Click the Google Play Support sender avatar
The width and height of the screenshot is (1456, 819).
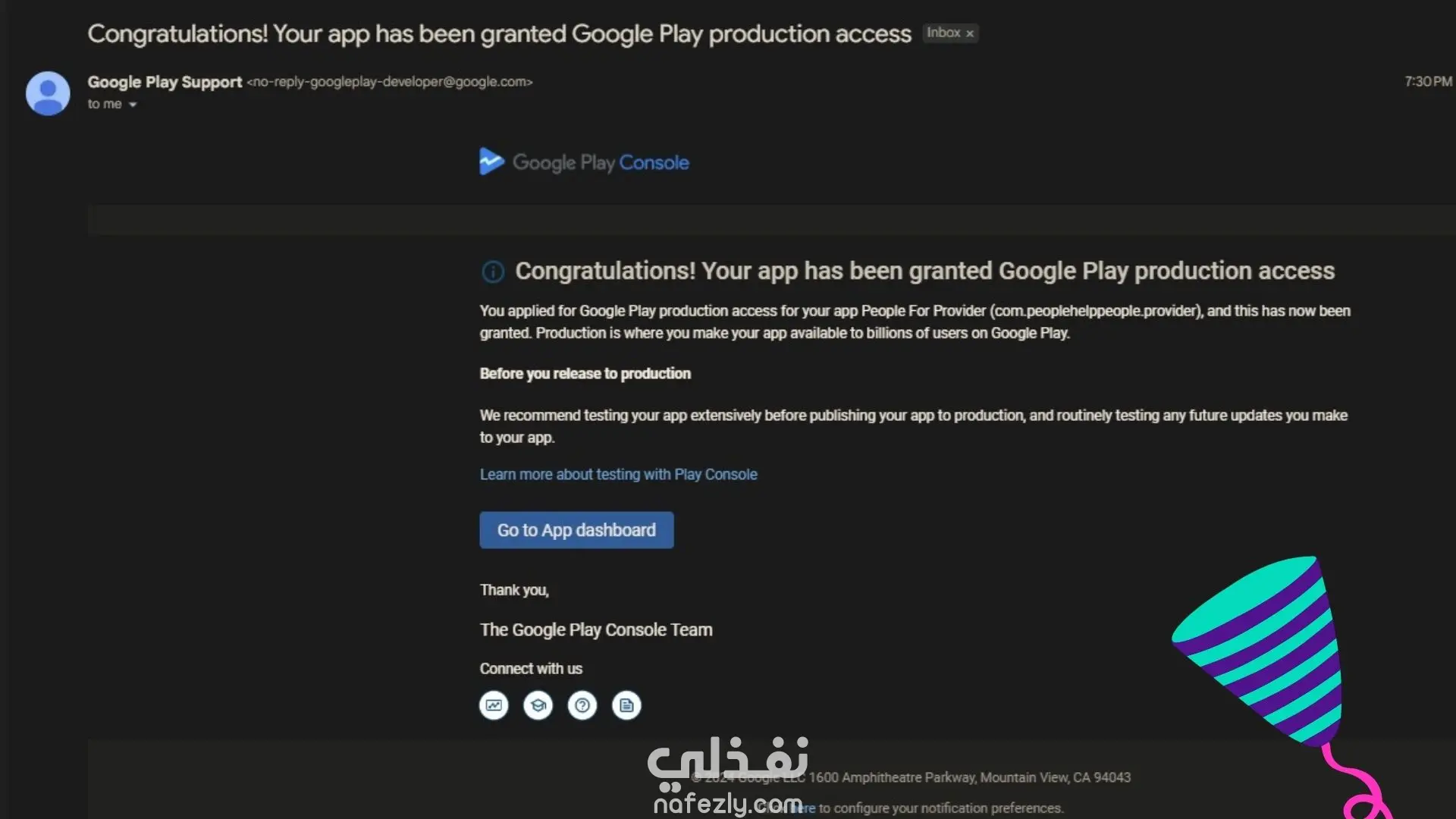(x=48, y=93)
